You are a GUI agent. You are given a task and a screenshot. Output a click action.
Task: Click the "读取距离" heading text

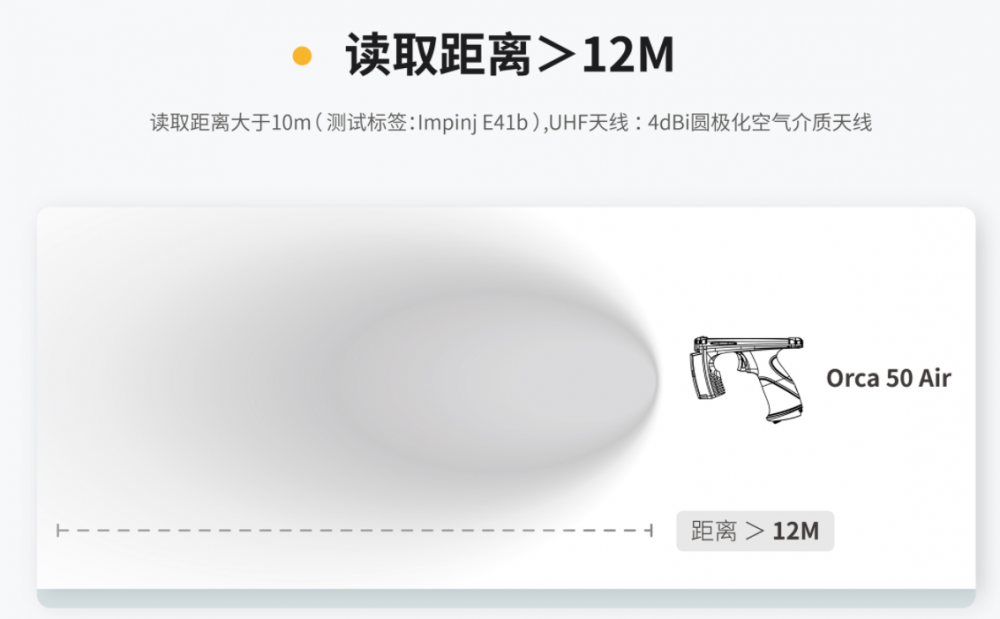(x=439, y=55)
